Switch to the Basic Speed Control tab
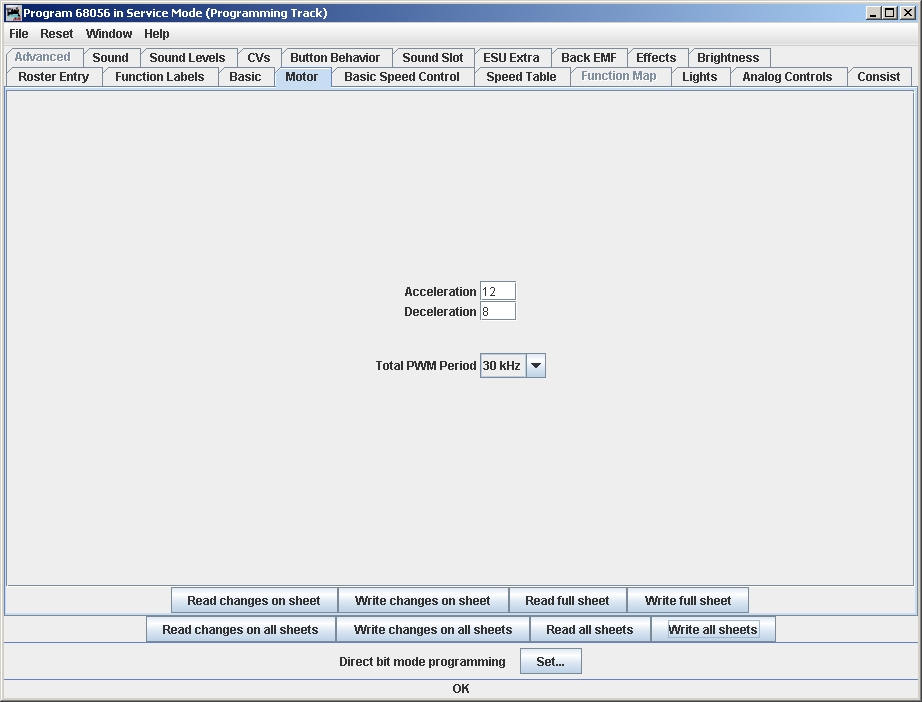Viewport: 922px width, 702px height. point(402,76)
